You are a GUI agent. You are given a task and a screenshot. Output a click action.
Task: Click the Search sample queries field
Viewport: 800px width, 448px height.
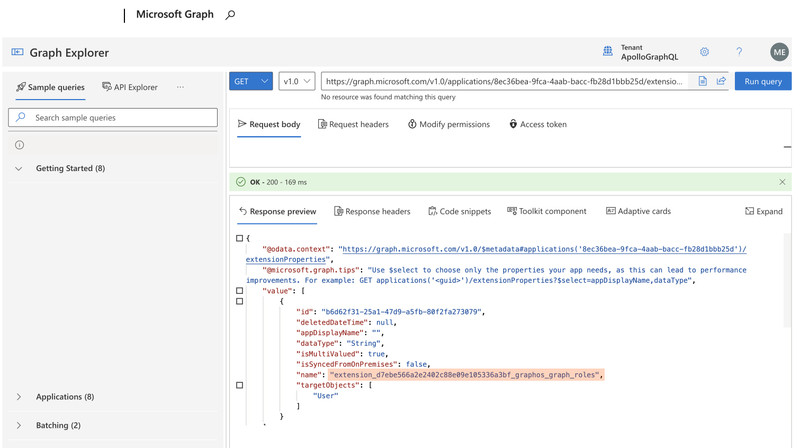pyautogui.click(x=113, y=117)
